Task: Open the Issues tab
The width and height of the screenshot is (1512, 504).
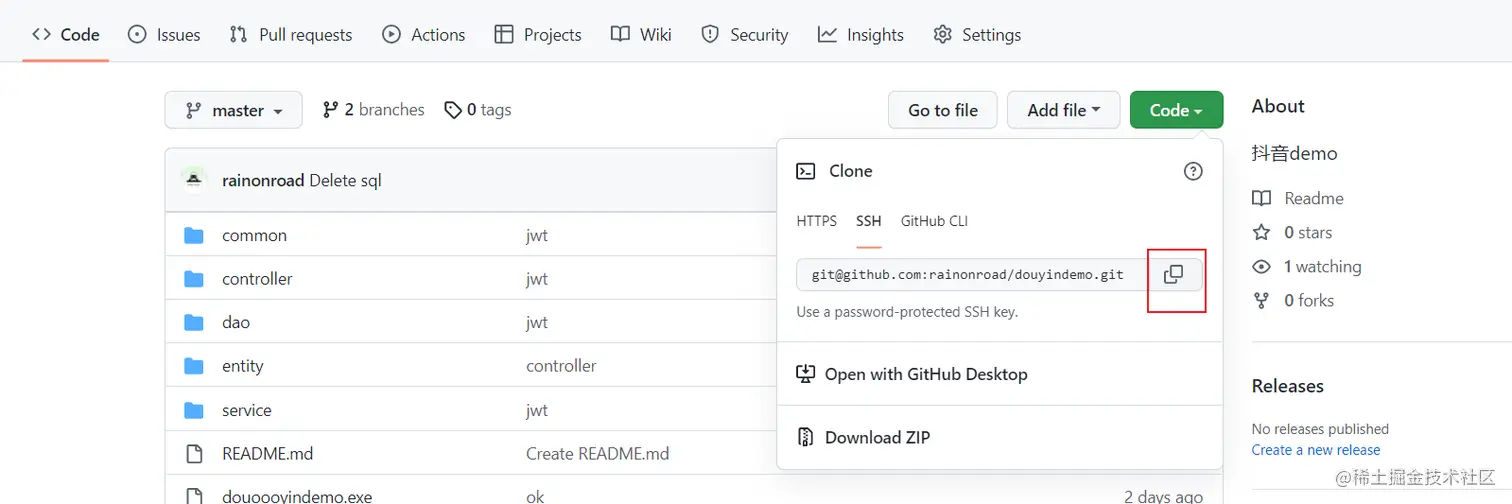Action: [164, 34]
